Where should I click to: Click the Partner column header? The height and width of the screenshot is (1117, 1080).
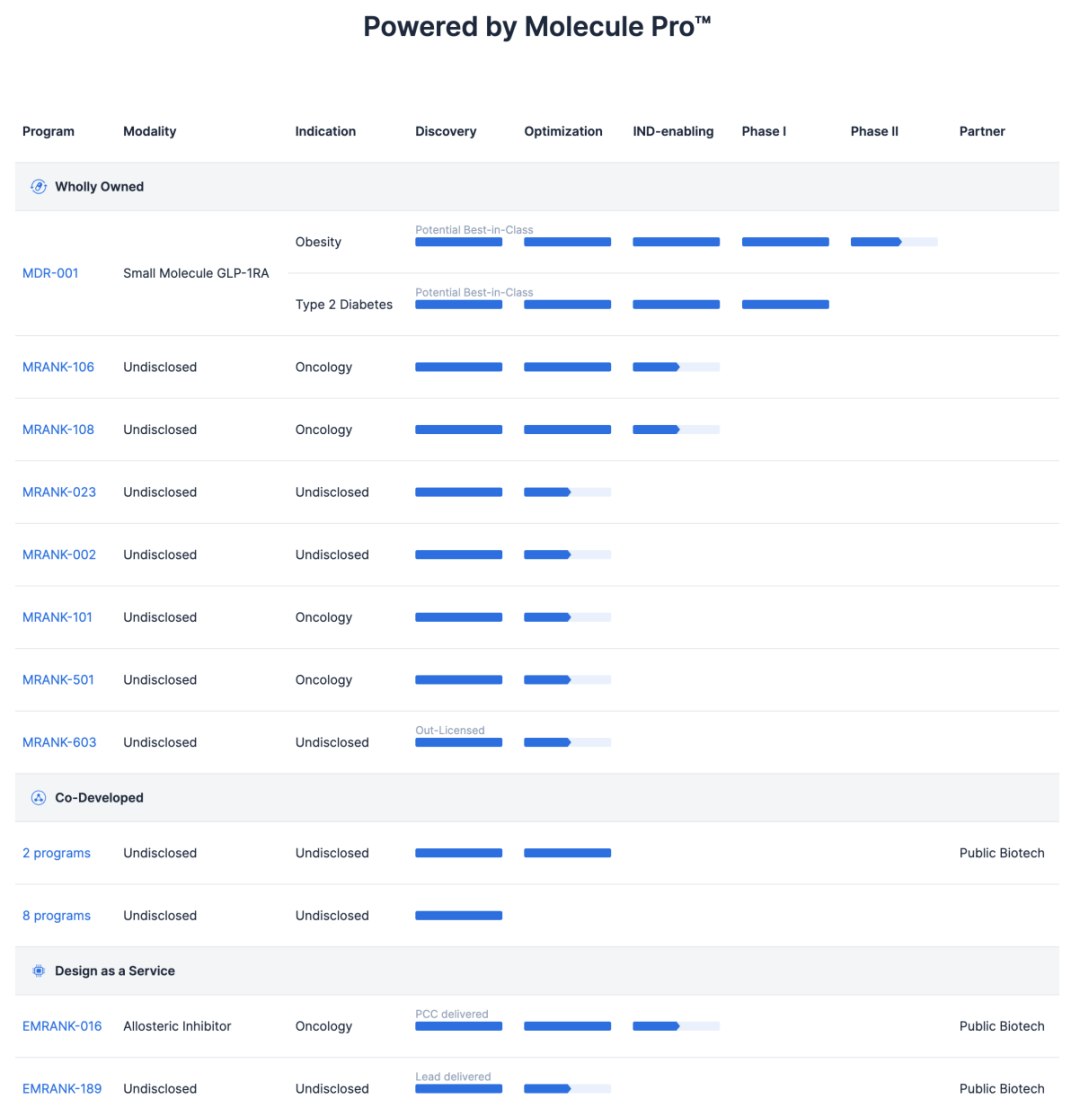click(982, 131)
